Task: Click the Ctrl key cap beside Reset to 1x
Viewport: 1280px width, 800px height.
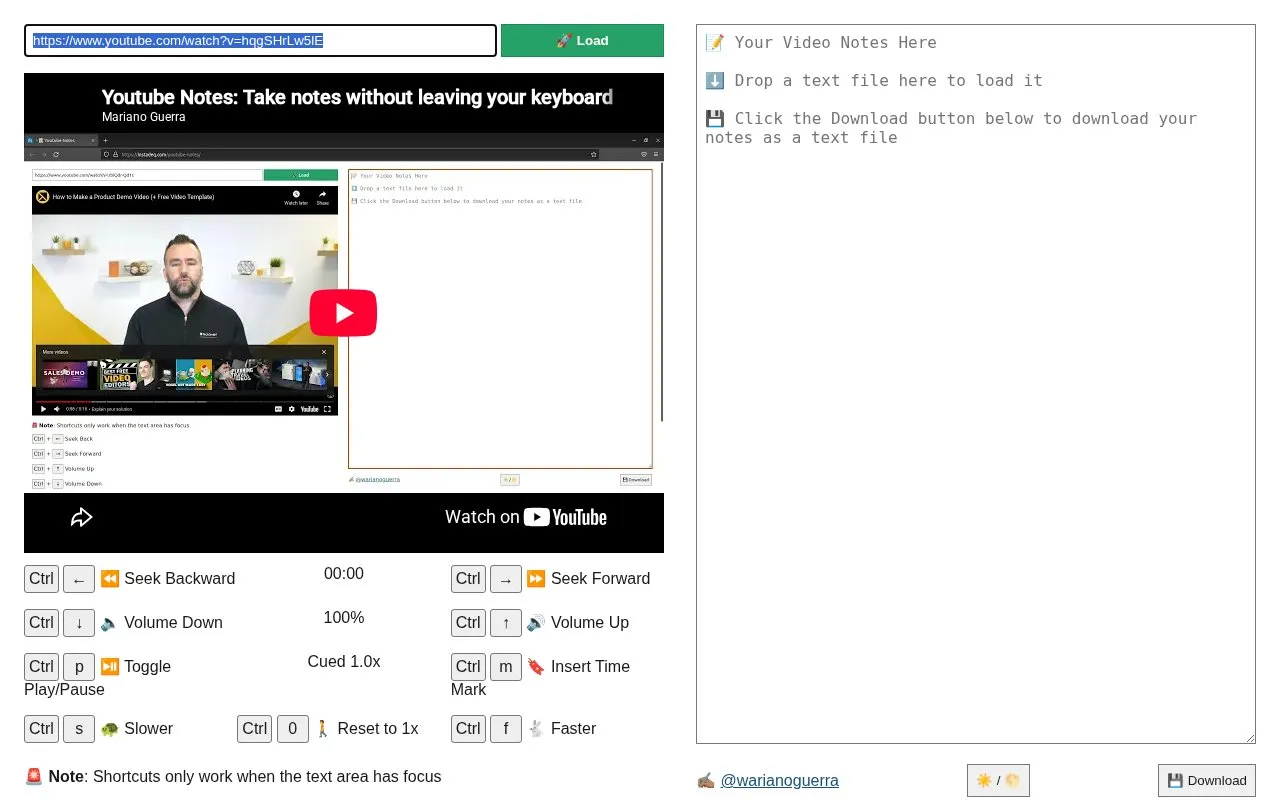Action: [255, 729]
